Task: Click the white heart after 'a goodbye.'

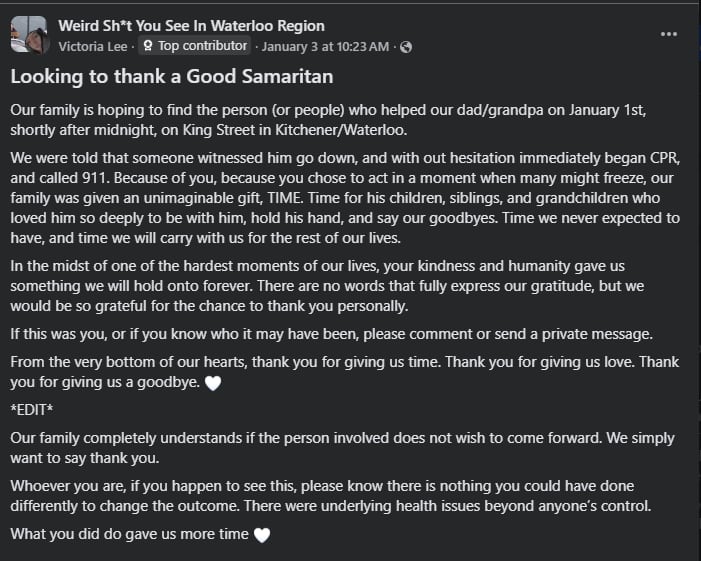Action: point(212,383)
